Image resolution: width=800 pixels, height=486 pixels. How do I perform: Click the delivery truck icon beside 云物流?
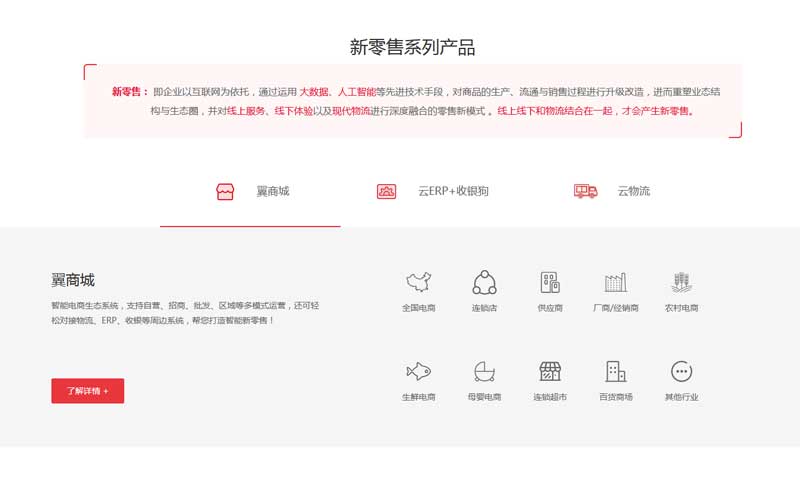tap(585, 191)
